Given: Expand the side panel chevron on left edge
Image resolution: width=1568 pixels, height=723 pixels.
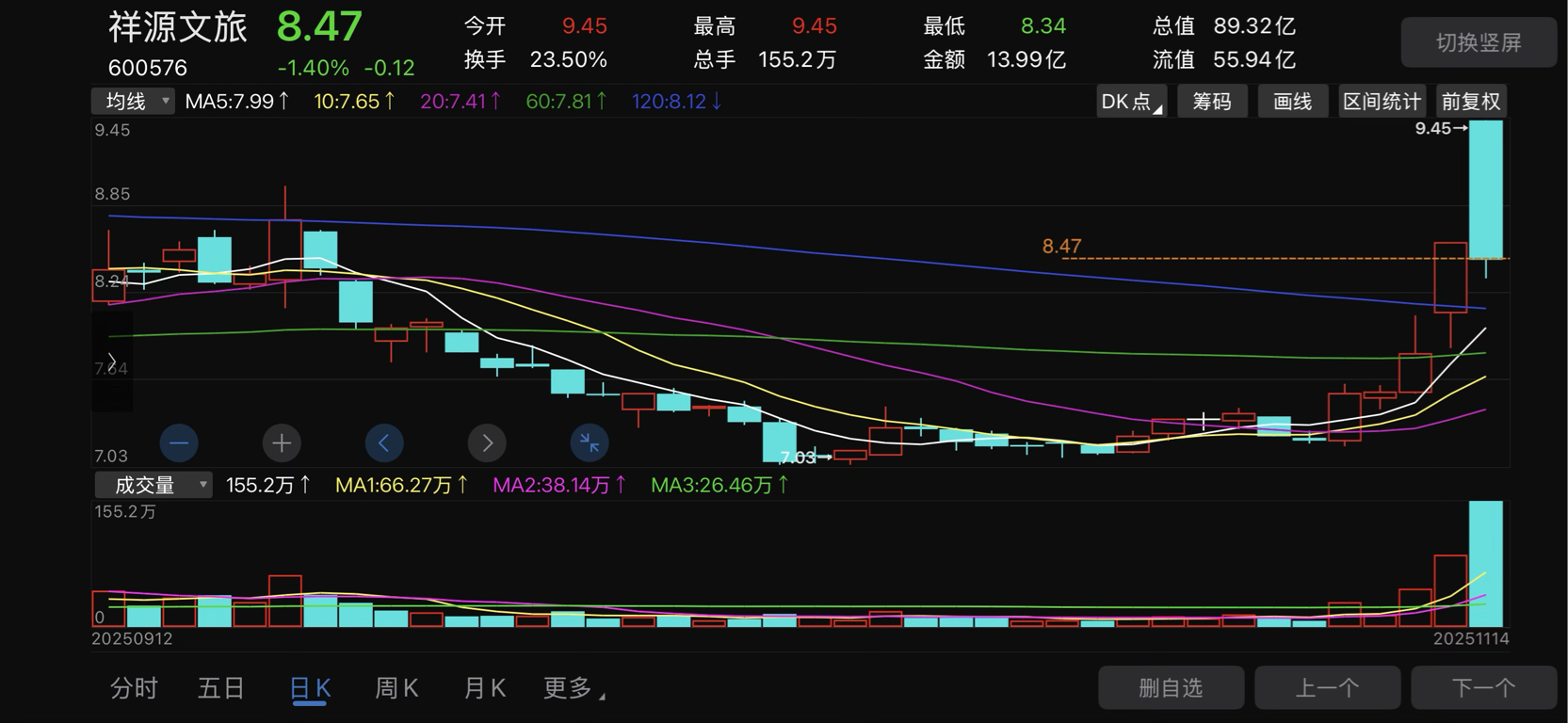Looking at the screenshot, I should click(x=111, y=361).
